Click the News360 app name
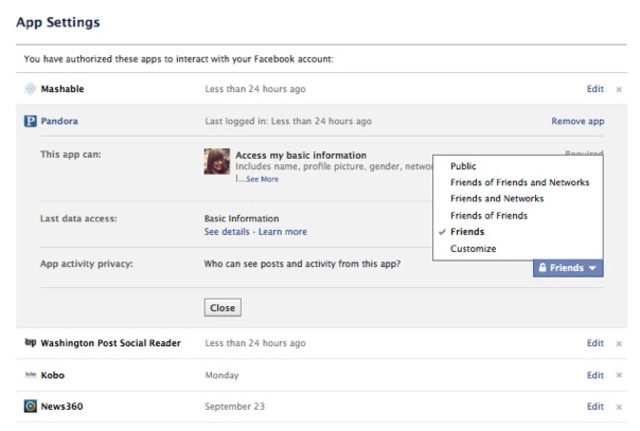This screenshot has width=640, height=431. (x=62, y=406)
